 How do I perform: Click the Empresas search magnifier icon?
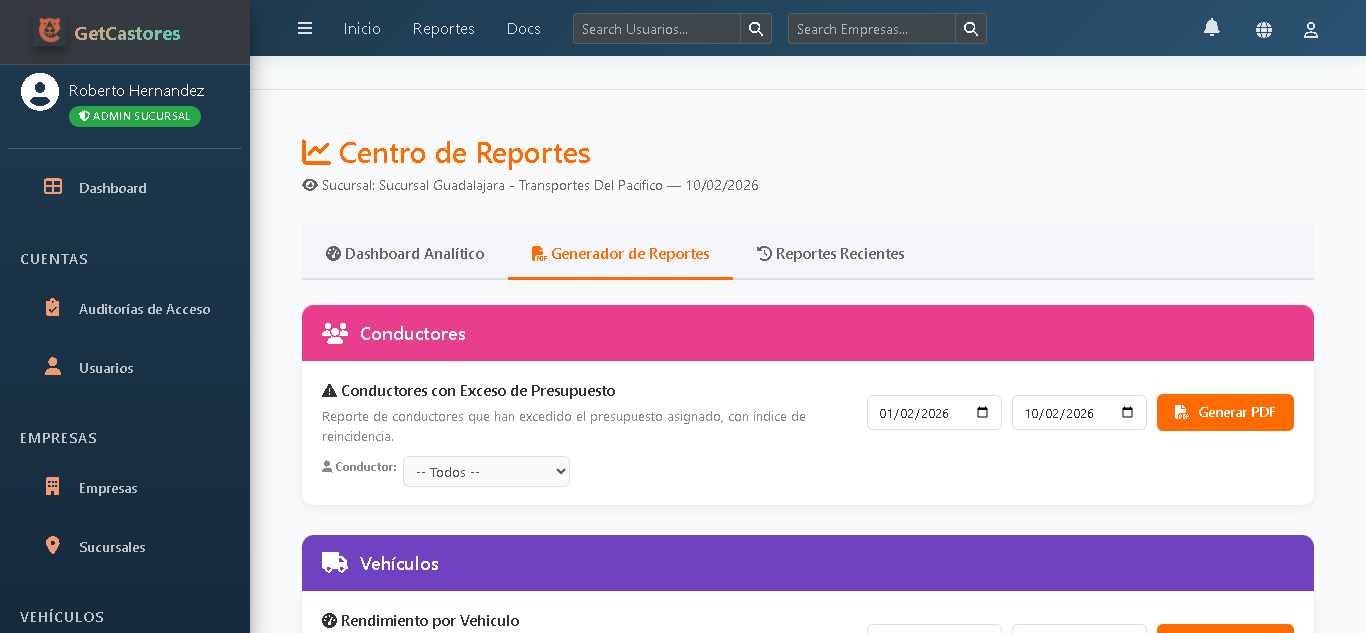tap(970, 28)
